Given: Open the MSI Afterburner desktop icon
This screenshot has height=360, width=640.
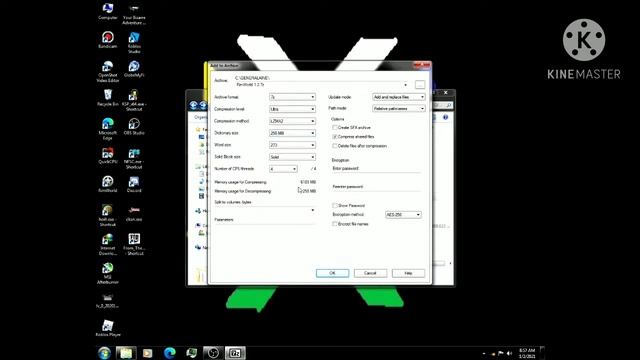Looking at the screenshot, I should (108, 273).
